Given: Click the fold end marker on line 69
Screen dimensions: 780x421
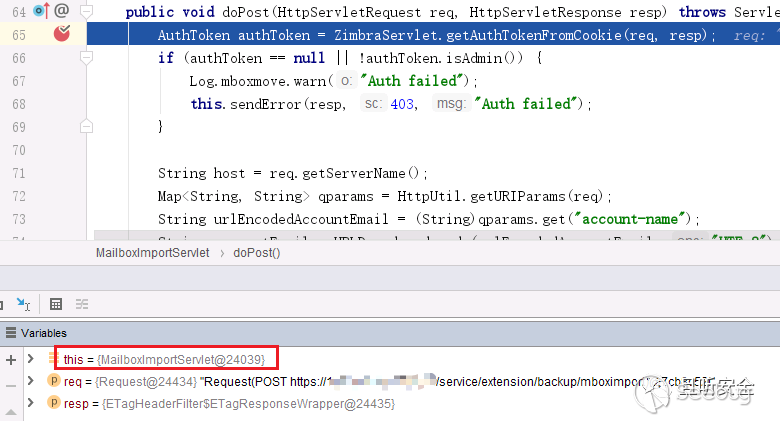Looking at the screenshot, I should [86, 126].
